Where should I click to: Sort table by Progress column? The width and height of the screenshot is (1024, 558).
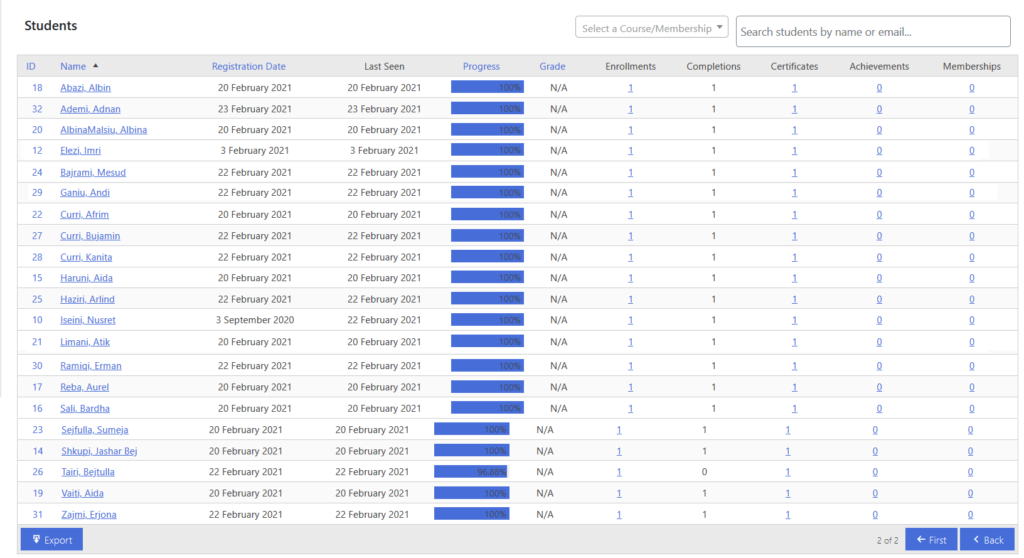pyautogui.click(x=481, y=67)
